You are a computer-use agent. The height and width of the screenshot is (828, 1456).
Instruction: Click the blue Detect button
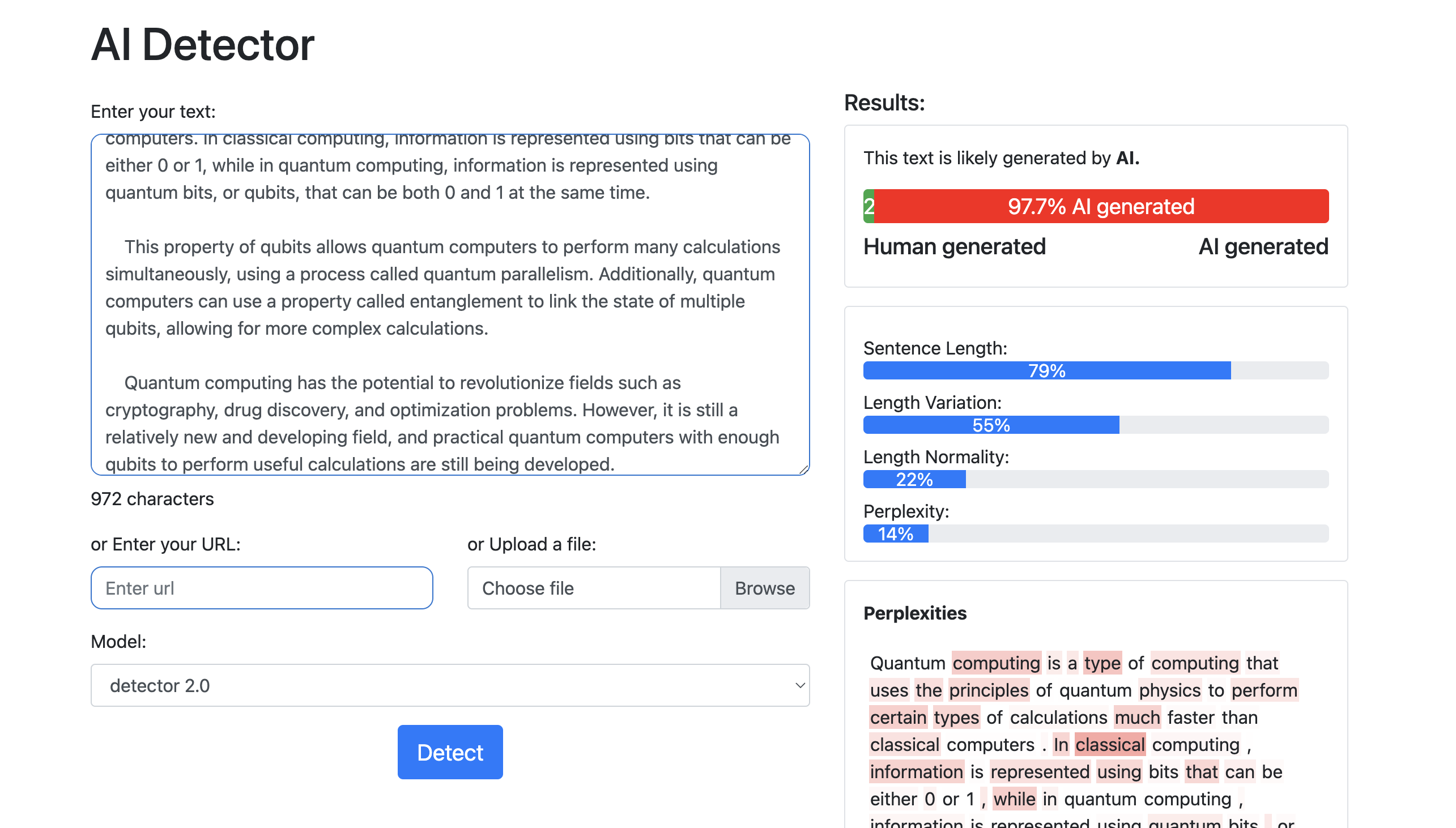point(450,752)
